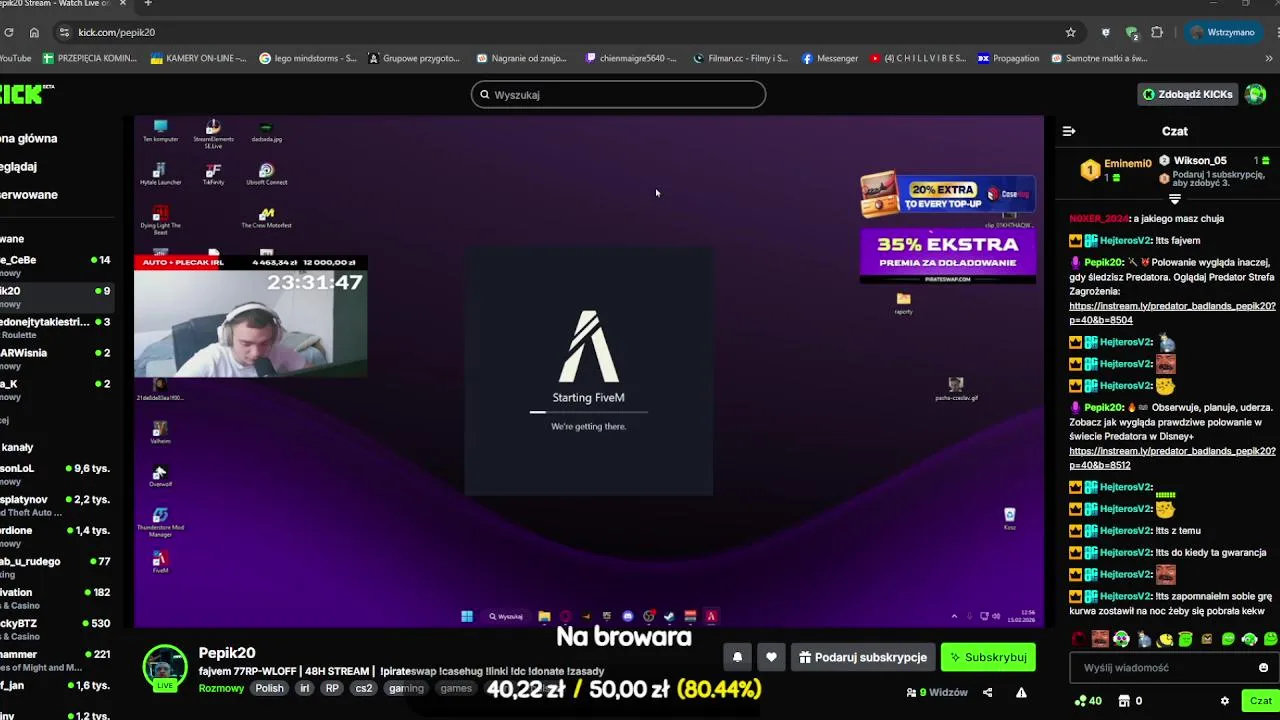Image resolution: width=1280 pixels, height=720 pixels.
Task: Open _CeBe channel with 14 viewers
Action: click(56, 265)
